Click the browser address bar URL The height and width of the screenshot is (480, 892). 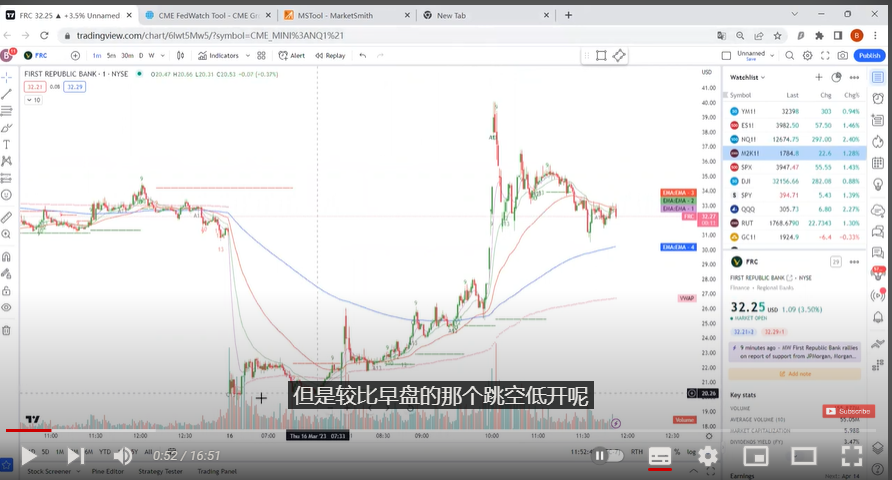210,35
